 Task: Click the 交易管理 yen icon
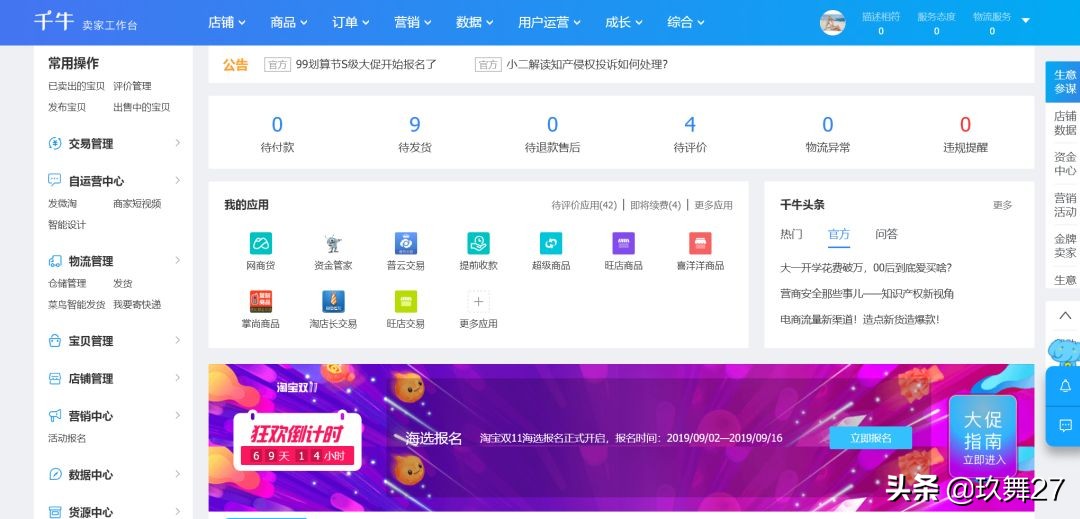click(54, 143)
